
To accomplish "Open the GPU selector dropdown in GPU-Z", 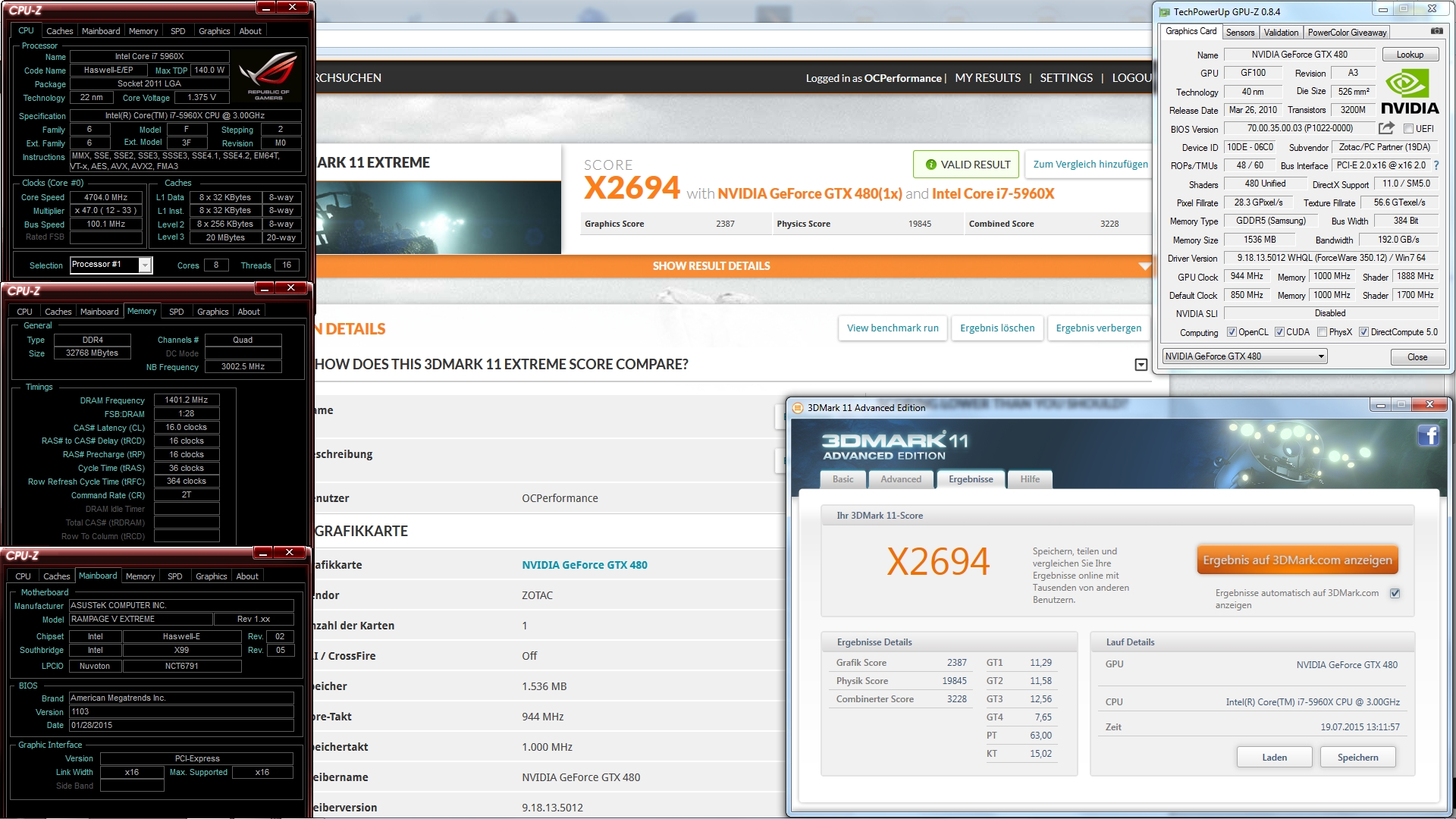I will click(1321, 356).
